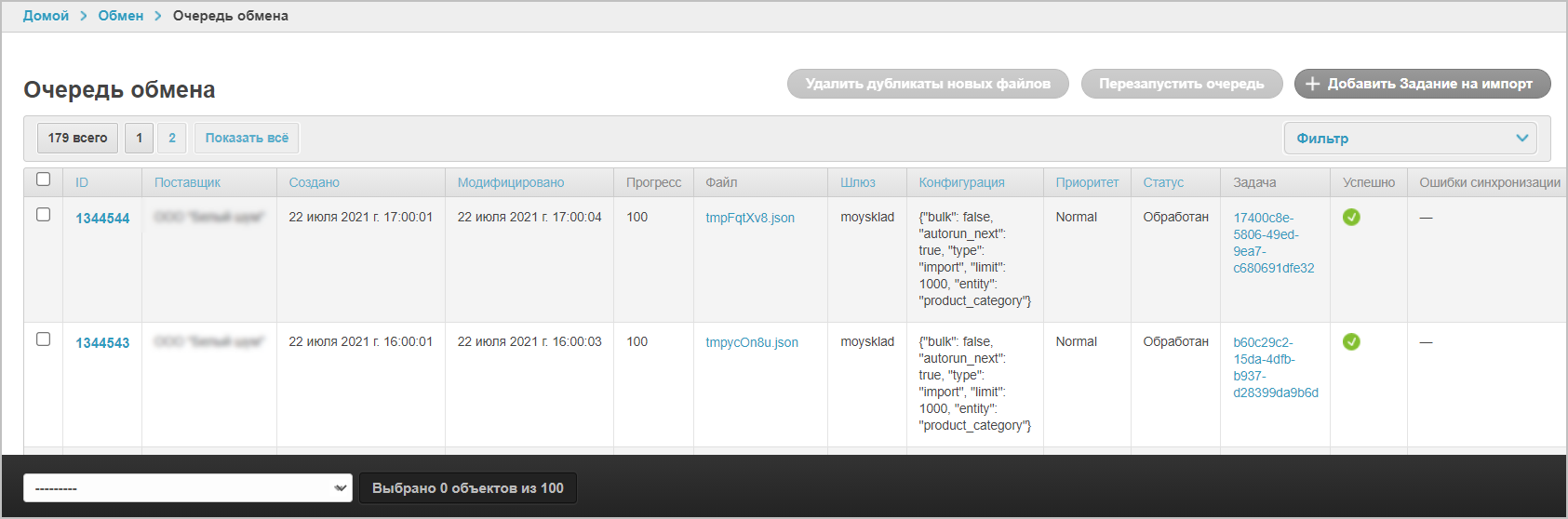1568x519 pixels.
Task: Open task link b60c29c2-15da-4dfb
Action: point(1275,367)
